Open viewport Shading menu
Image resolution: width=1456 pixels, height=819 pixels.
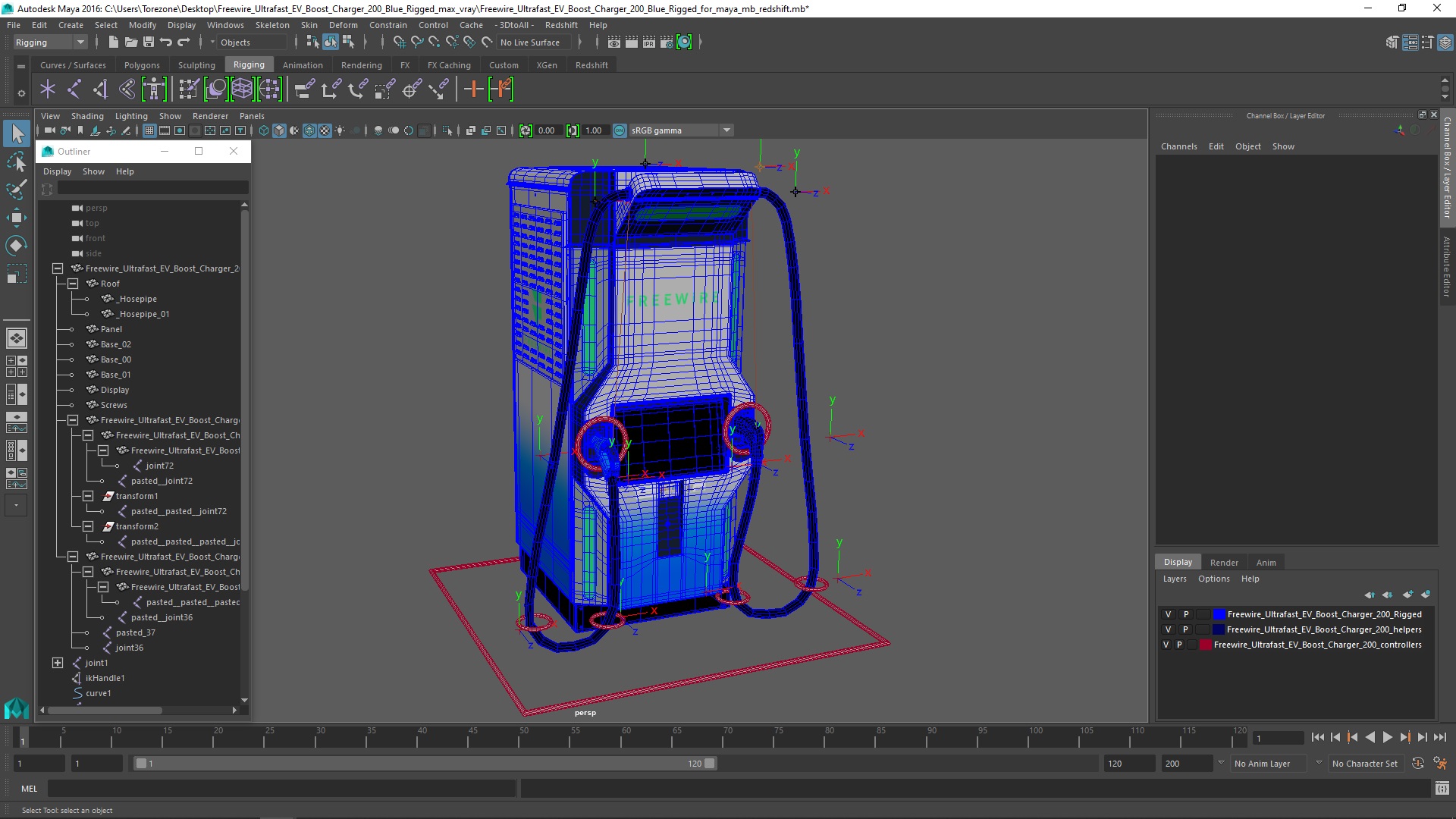pos(87,116)
